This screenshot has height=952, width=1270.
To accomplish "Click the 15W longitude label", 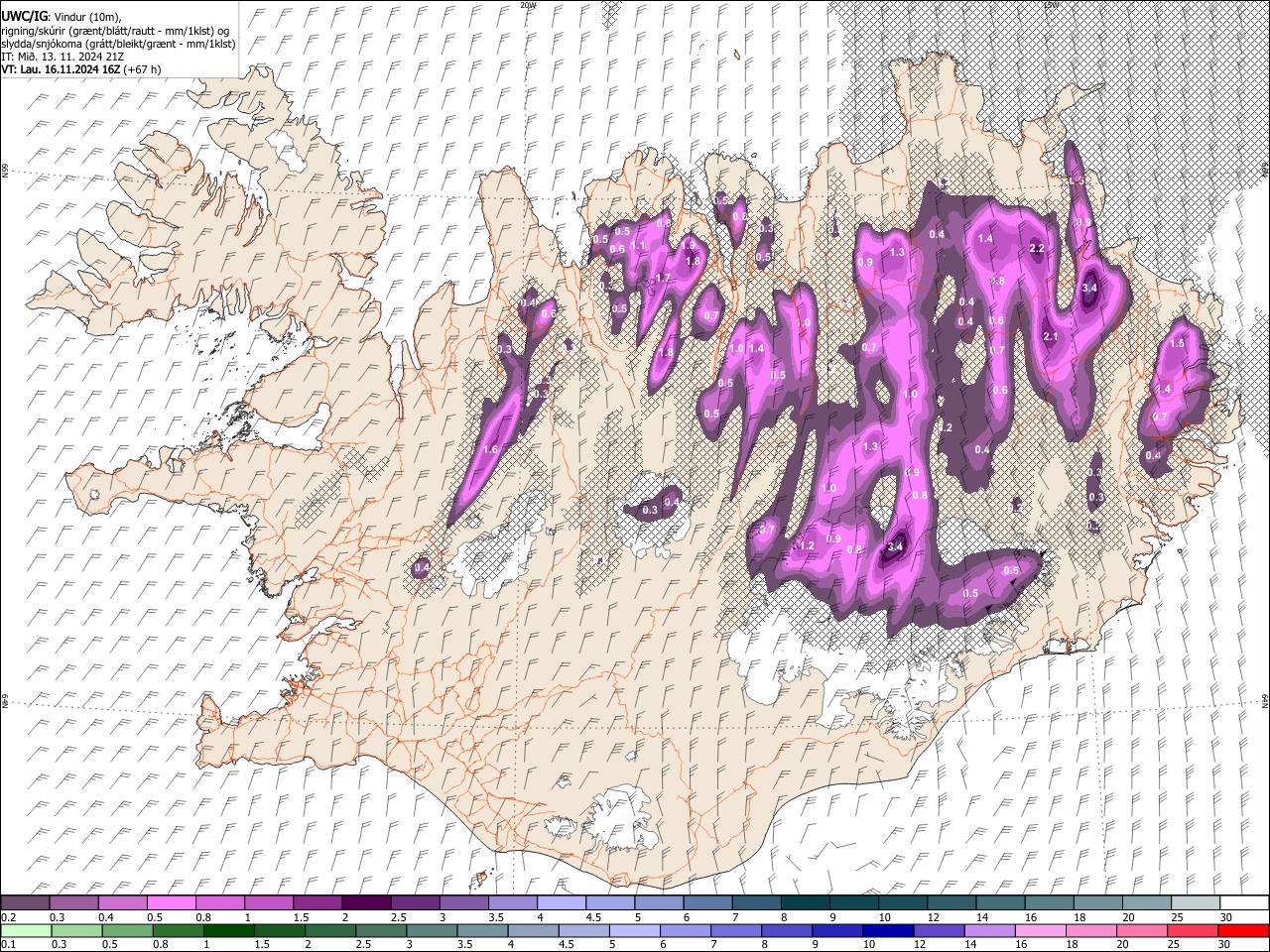I will [1051, 5].
